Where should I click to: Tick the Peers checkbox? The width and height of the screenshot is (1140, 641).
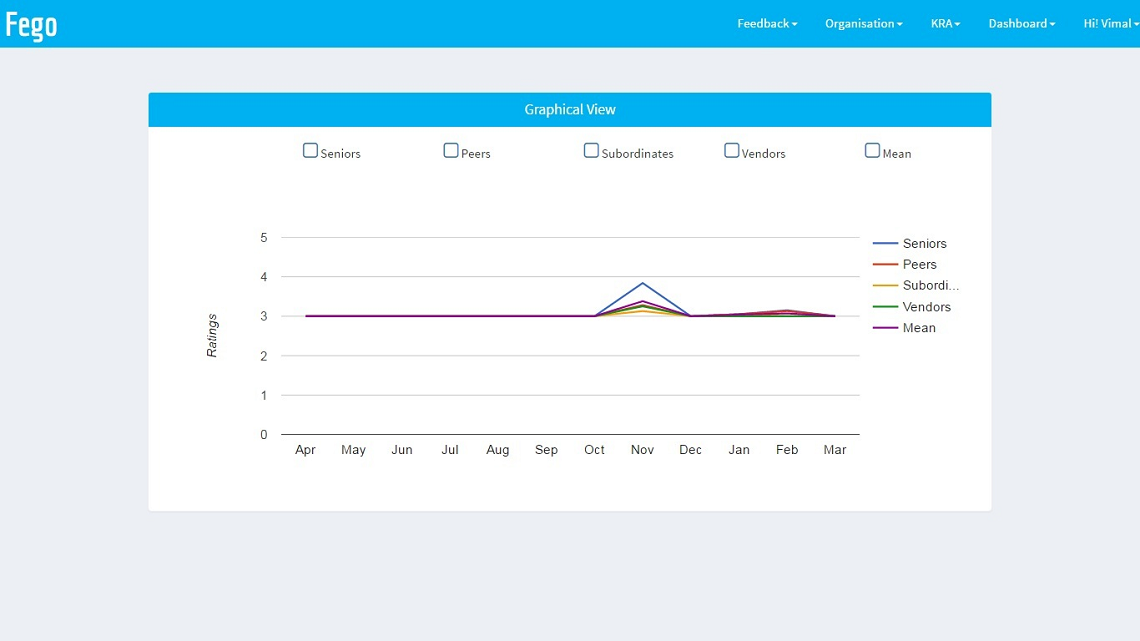tap(451, 151)
